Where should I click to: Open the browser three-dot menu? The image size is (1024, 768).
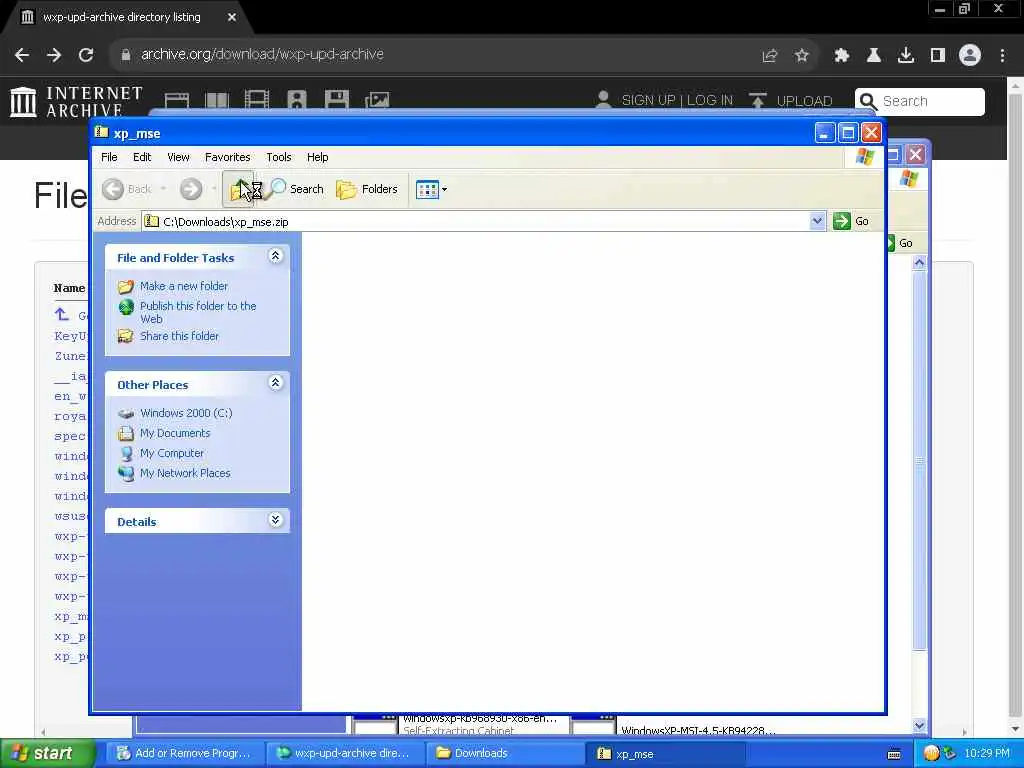(1002, 56)
